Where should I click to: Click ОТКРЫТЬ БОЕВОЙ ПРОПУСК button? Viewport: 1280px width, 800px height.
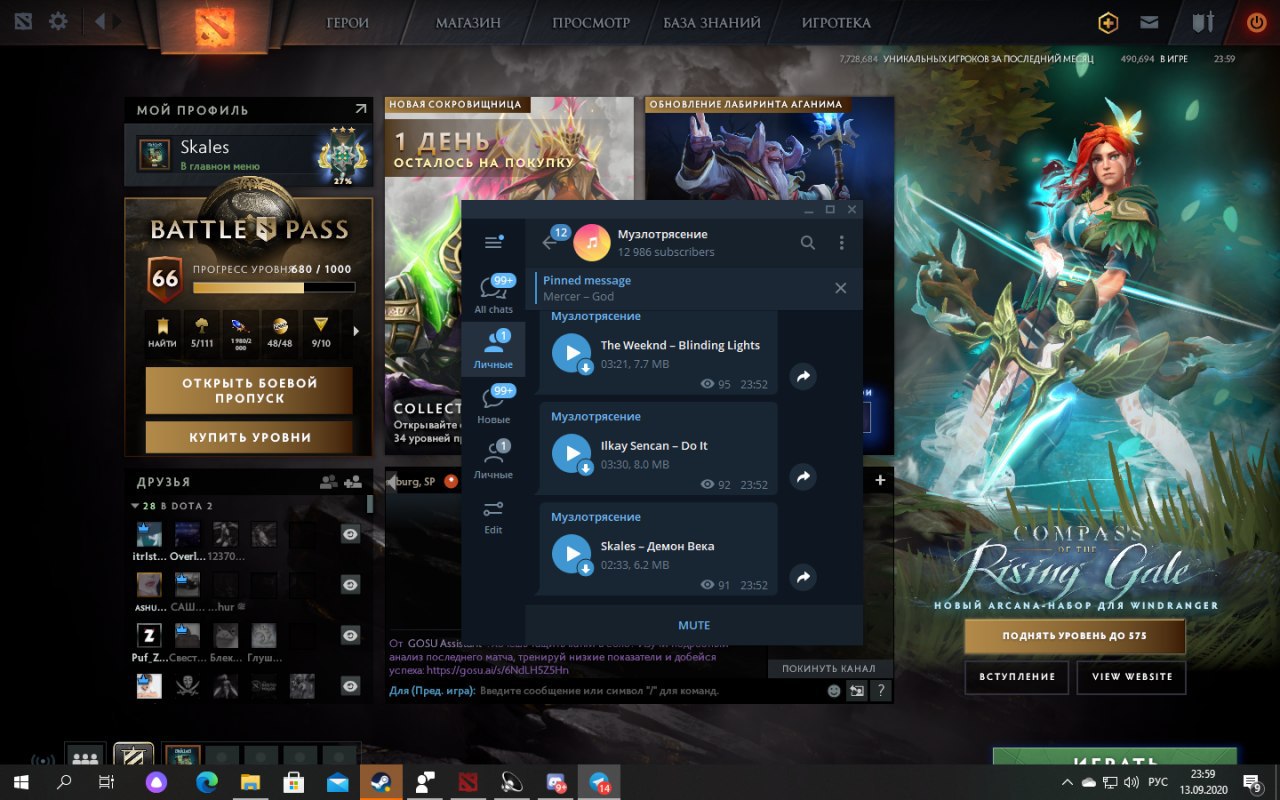249,390
